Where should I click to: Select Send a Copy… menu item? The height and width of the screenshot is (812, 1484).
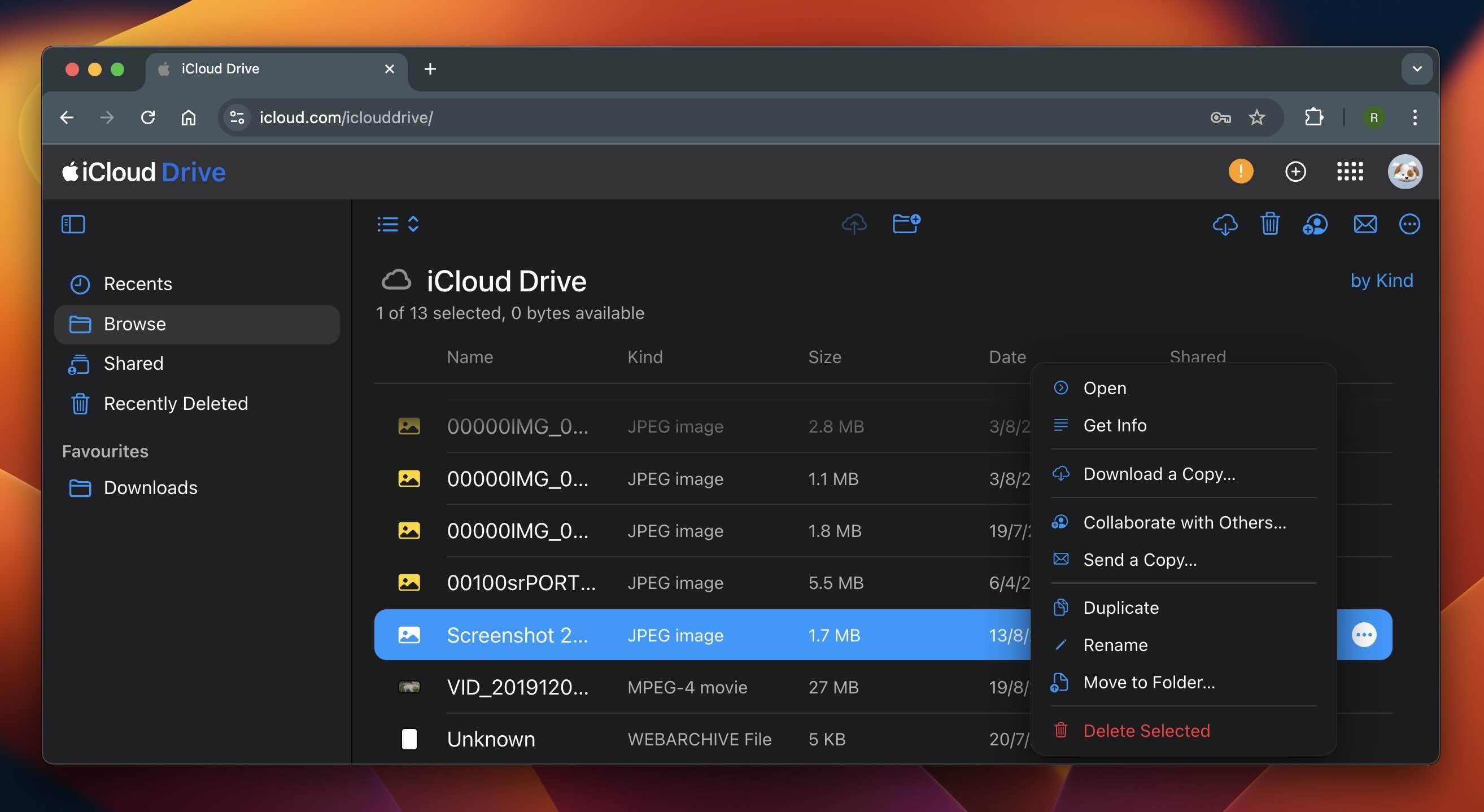point(1183,560)
